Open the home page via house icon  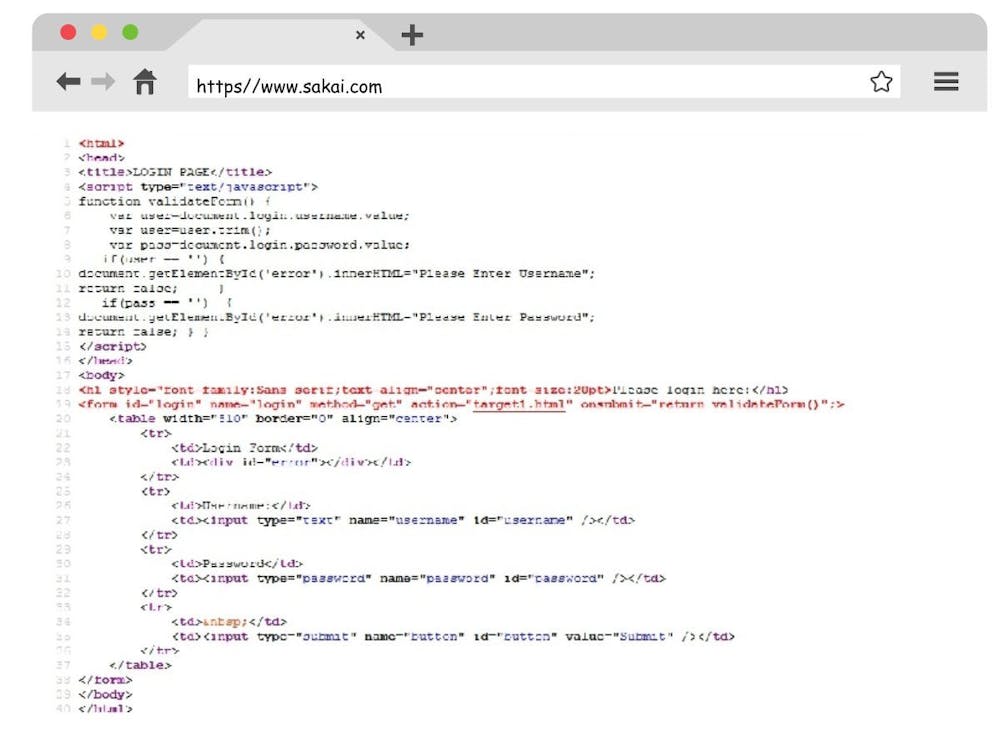(x=145, y=82)
